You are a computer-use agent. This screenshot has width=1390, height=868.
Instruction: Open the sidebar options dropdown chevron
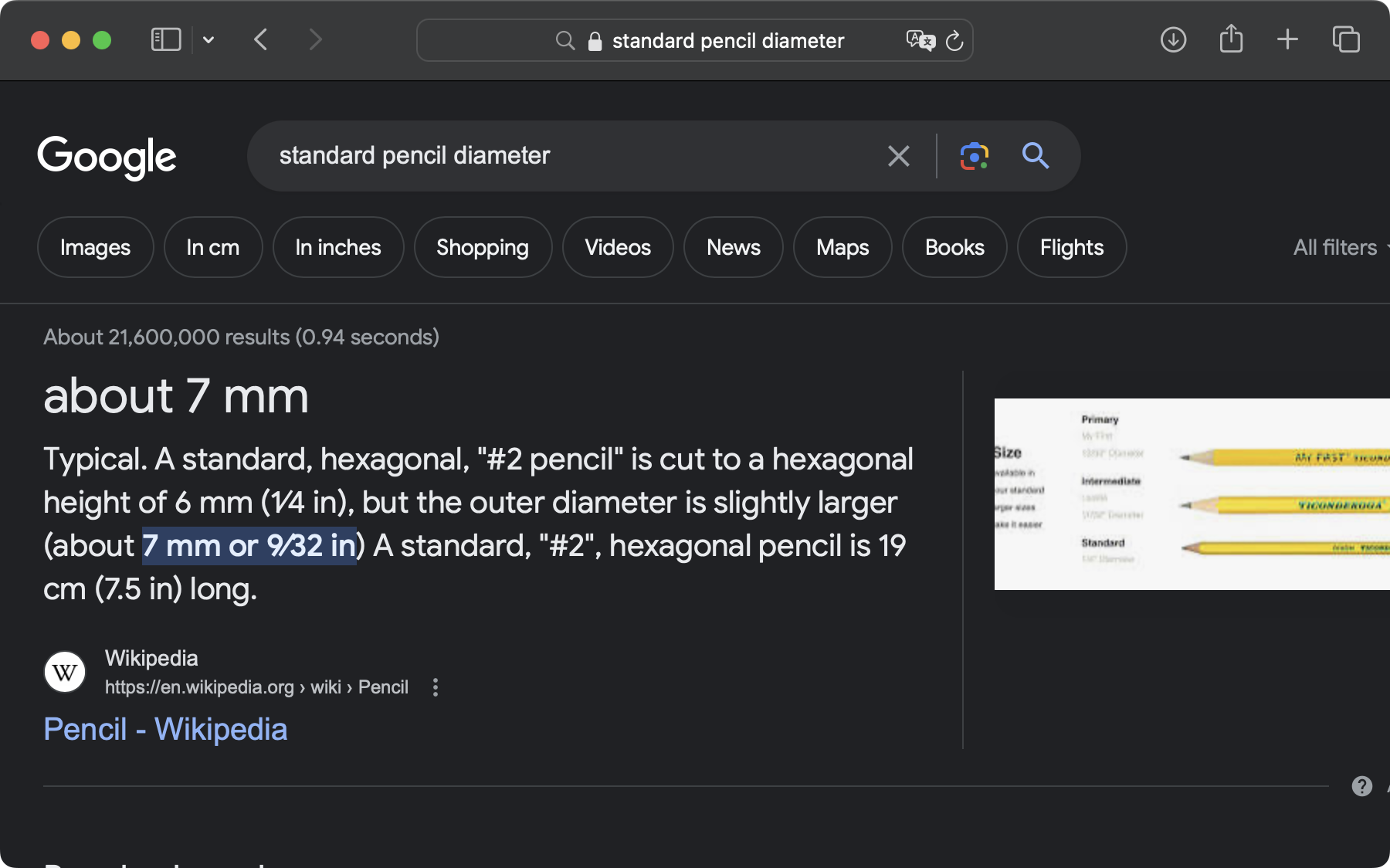[x=208, y=40]
